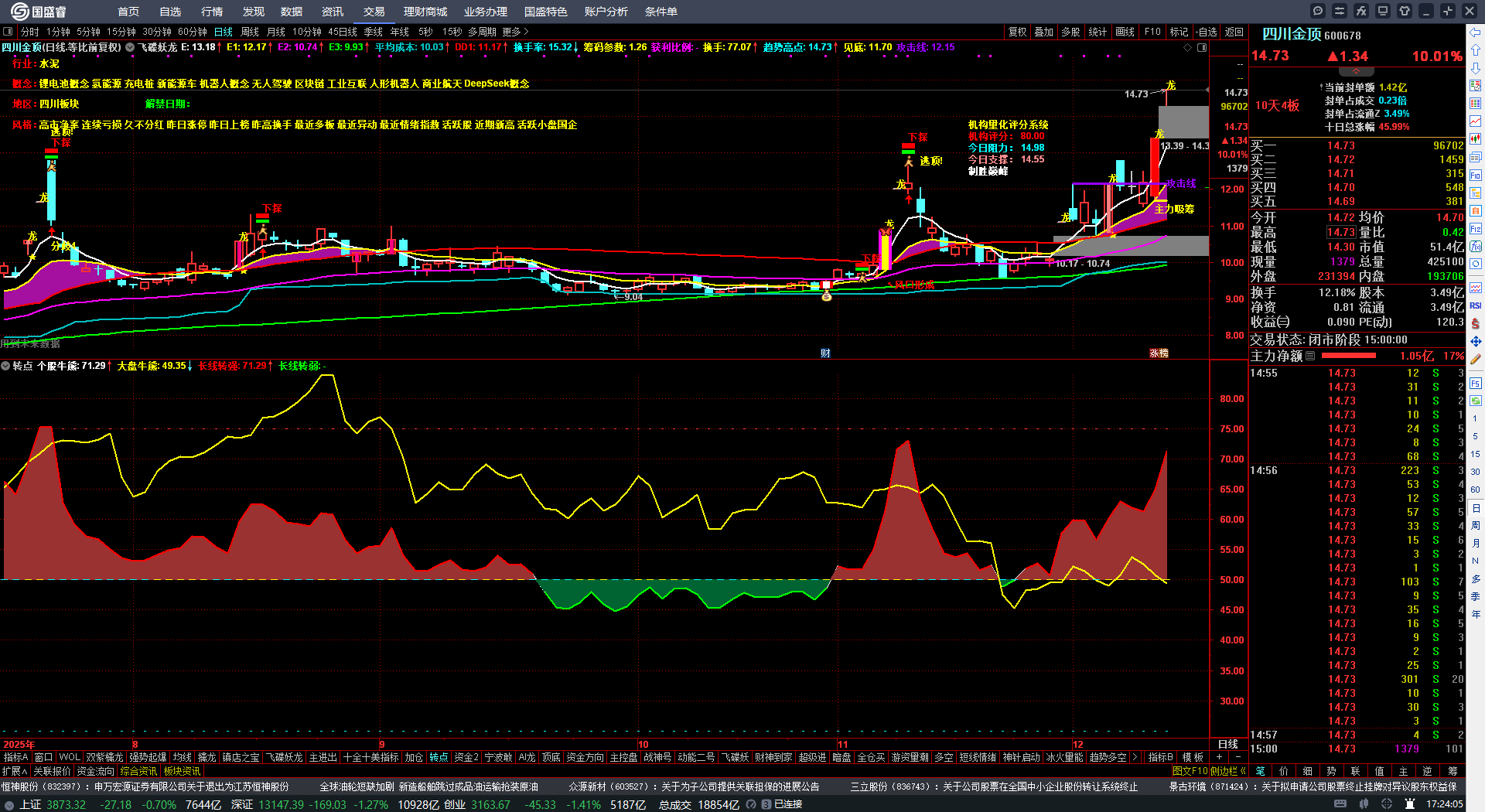
Task: Click the main-force net amount list icon
Action: 1310,357
